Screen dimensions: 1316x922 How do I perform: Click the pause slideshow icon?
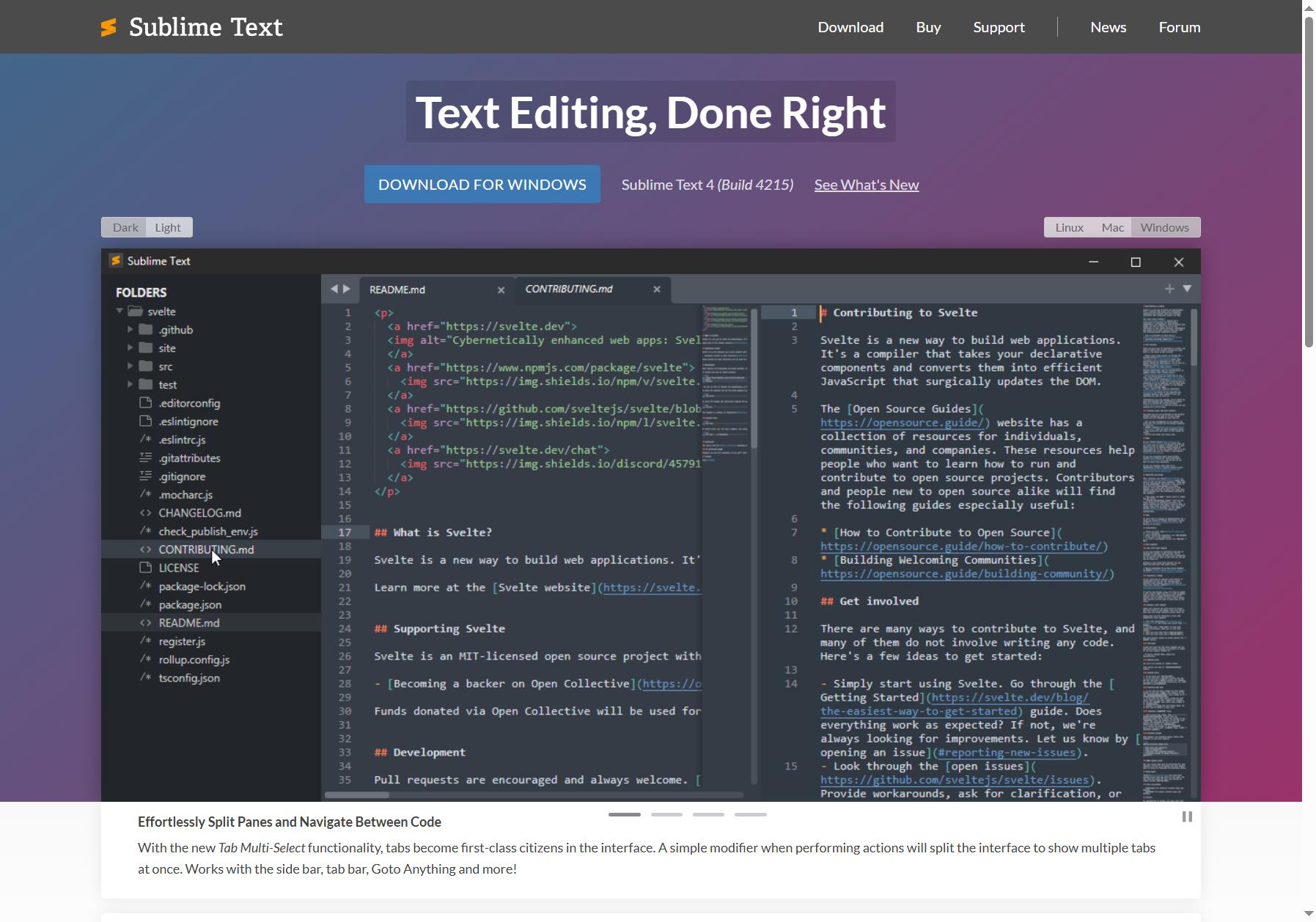[x=1187, y=816]
